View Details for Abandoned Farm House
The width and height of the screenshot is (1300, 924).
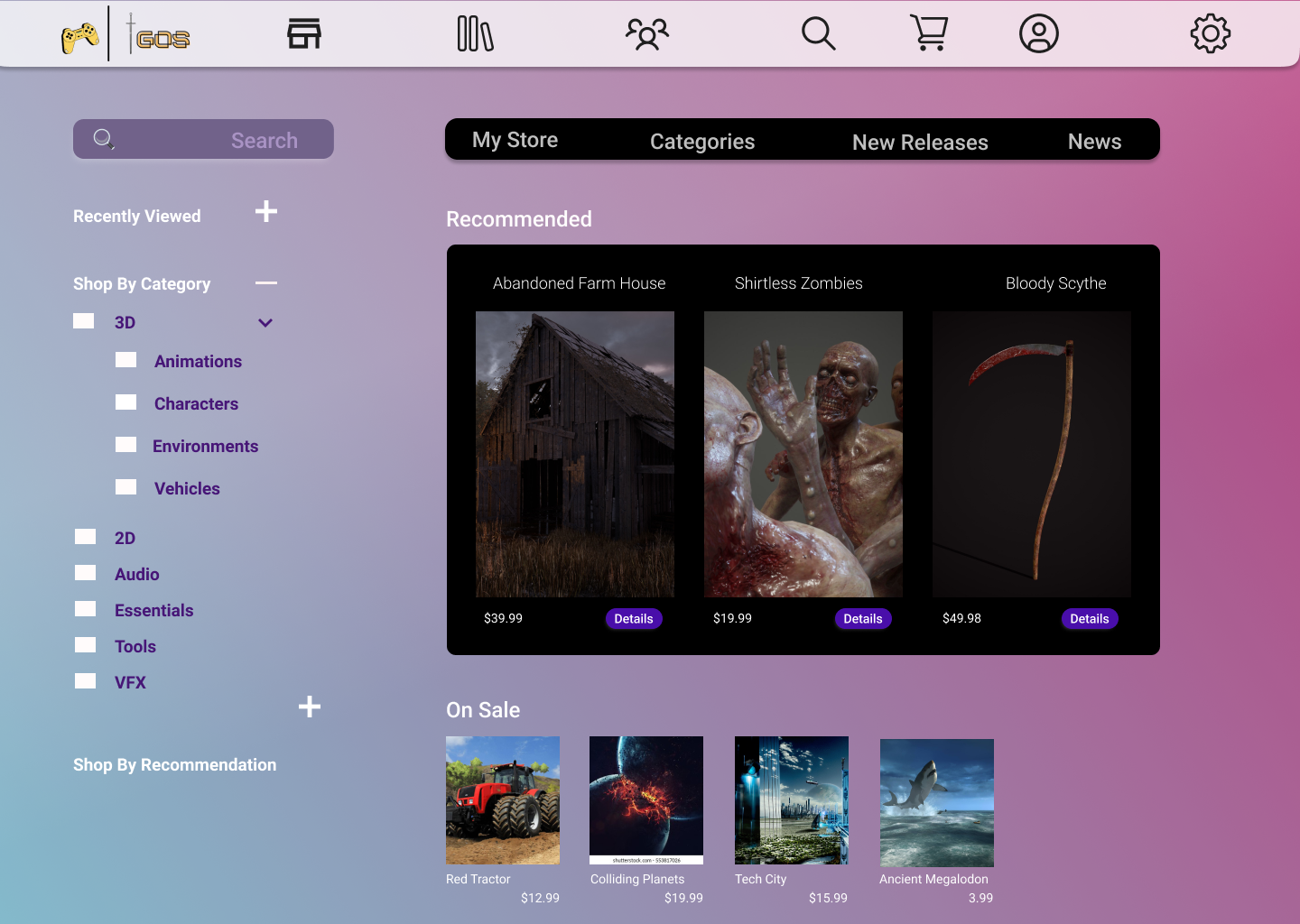[634, 619]
